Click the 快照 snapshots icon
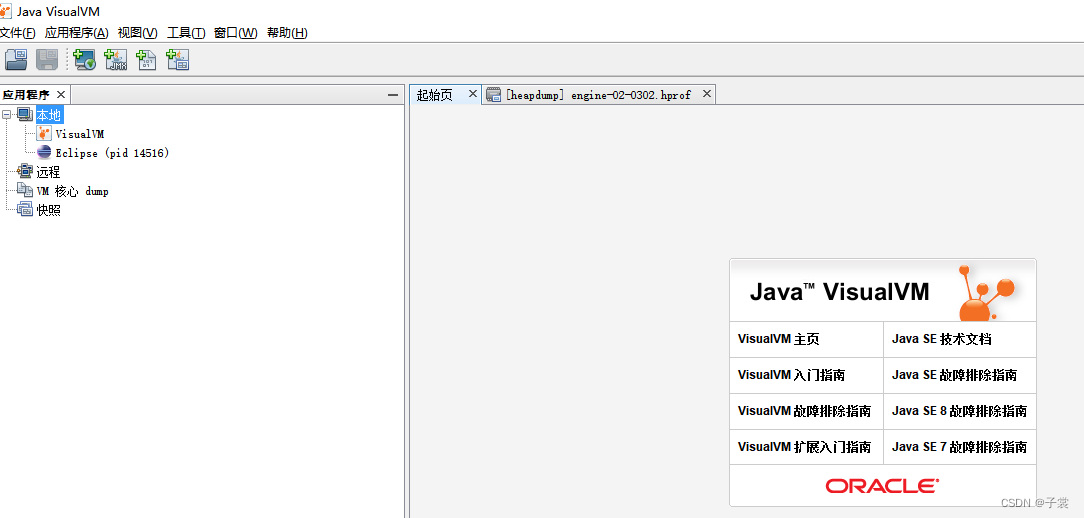Screen dimensions: 1084x518 point(25,210)
